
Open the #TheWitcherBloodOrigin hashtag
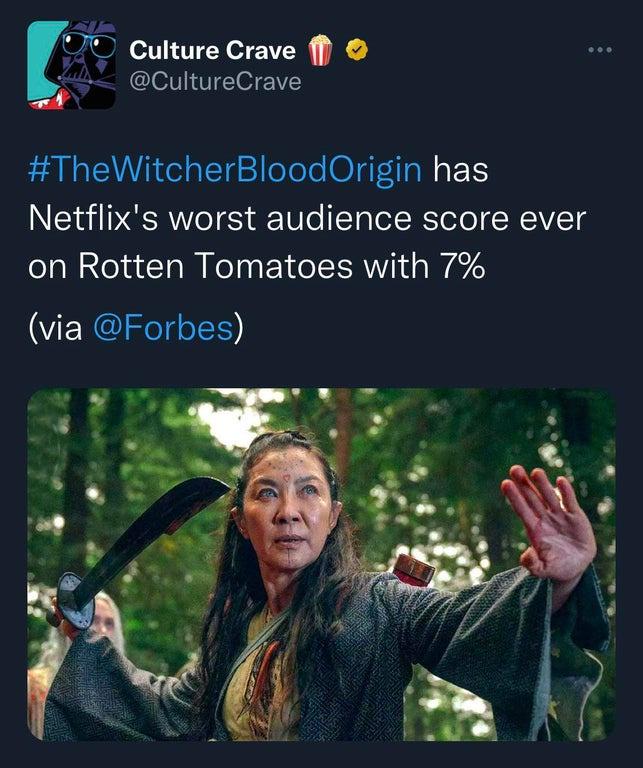click(224, 169)
